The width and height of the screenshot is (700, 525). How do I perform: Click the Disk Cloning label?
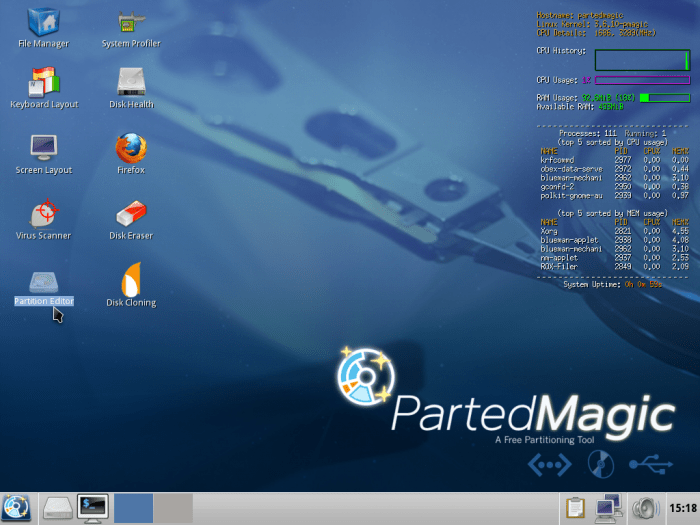click(131, 302)
